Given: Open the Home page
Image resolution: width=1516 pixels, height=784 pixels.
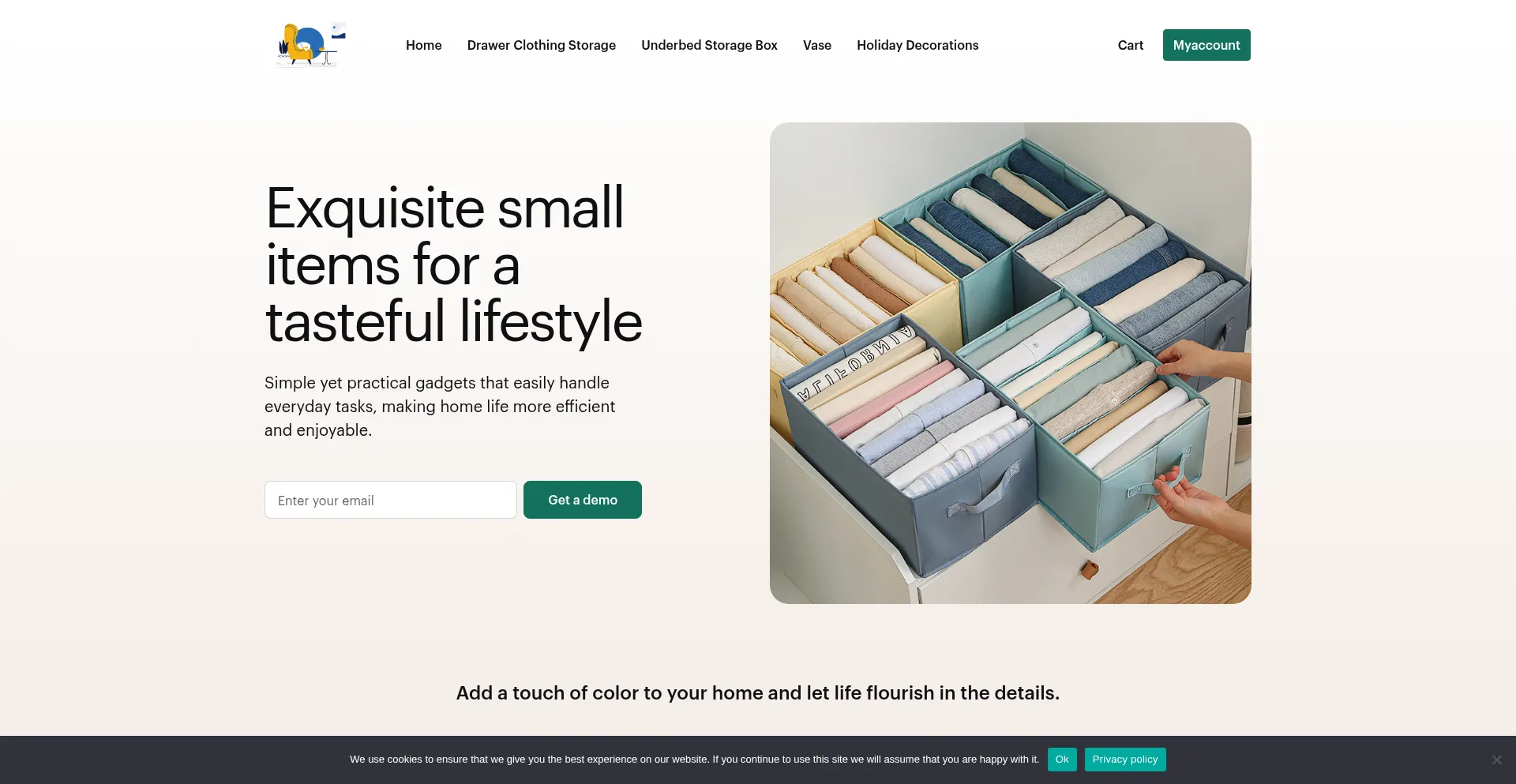Looking at the screenshot, I should click(x=424, y=45).
